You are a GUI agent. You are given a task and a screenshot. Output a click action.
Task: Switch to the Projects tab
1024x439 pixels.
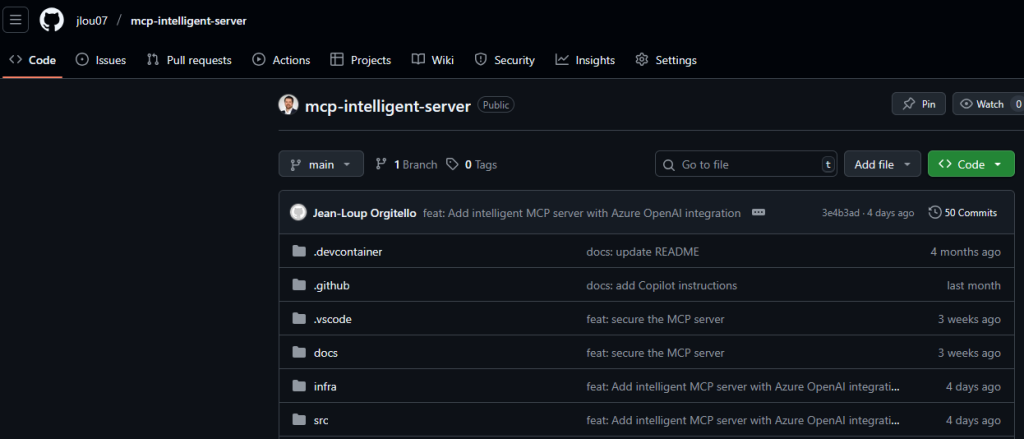[x=360, y=60]
